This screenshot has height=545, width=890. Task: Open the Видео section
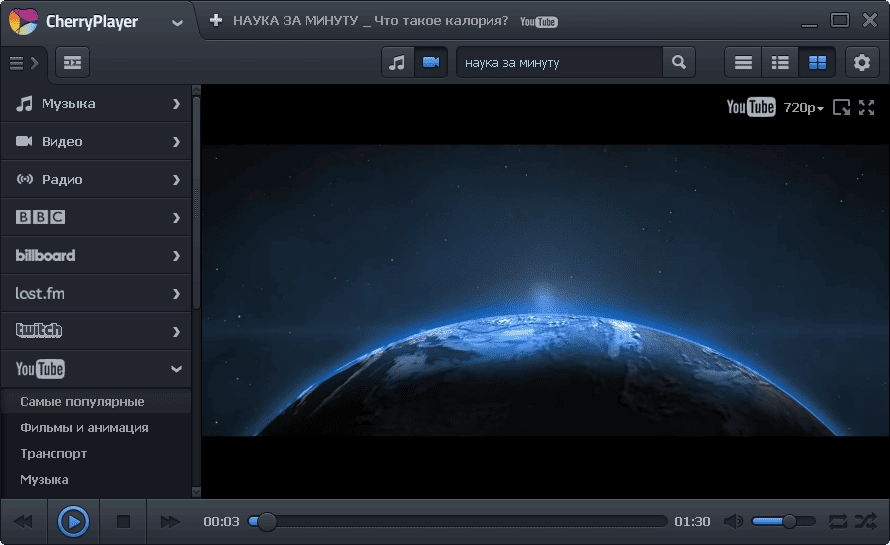(96, 141)
